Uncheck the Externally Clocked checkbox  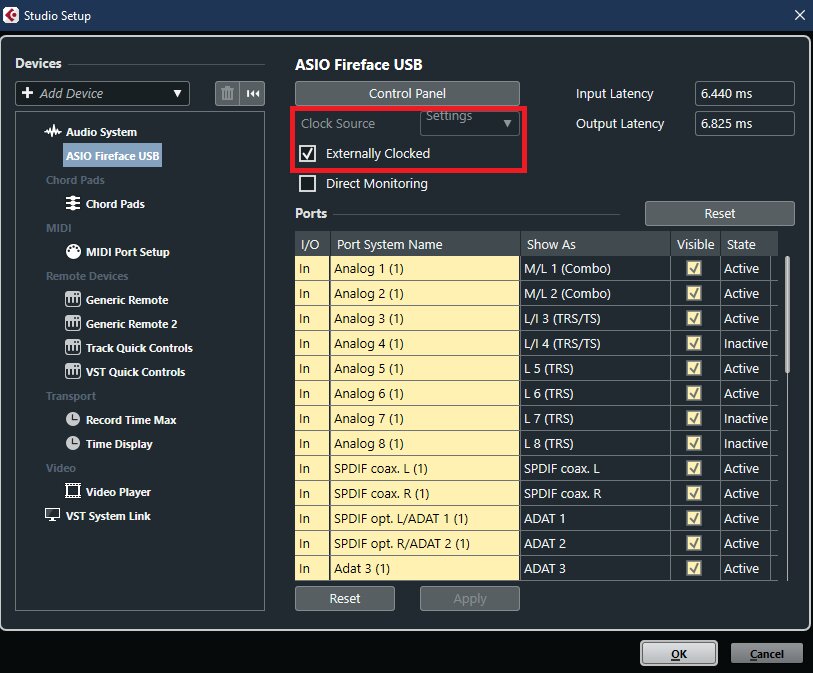click(x=306, y=154)
